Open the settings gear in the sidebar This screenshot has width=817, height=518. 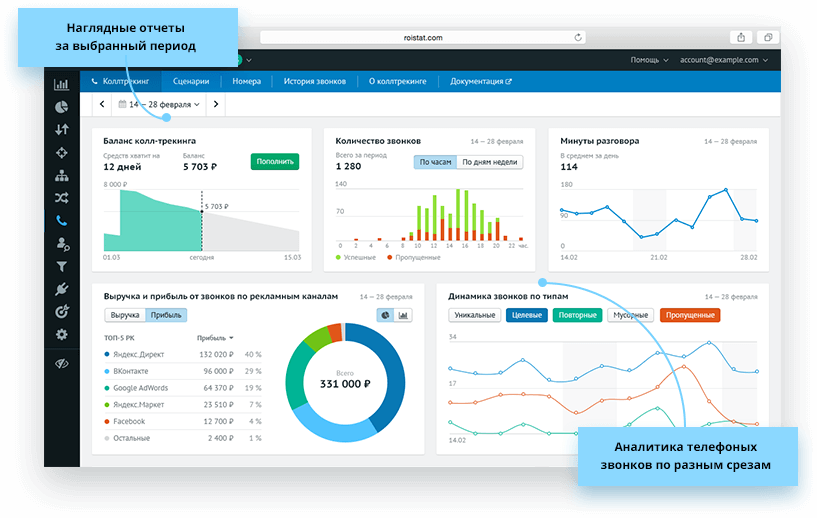[62, 335]
